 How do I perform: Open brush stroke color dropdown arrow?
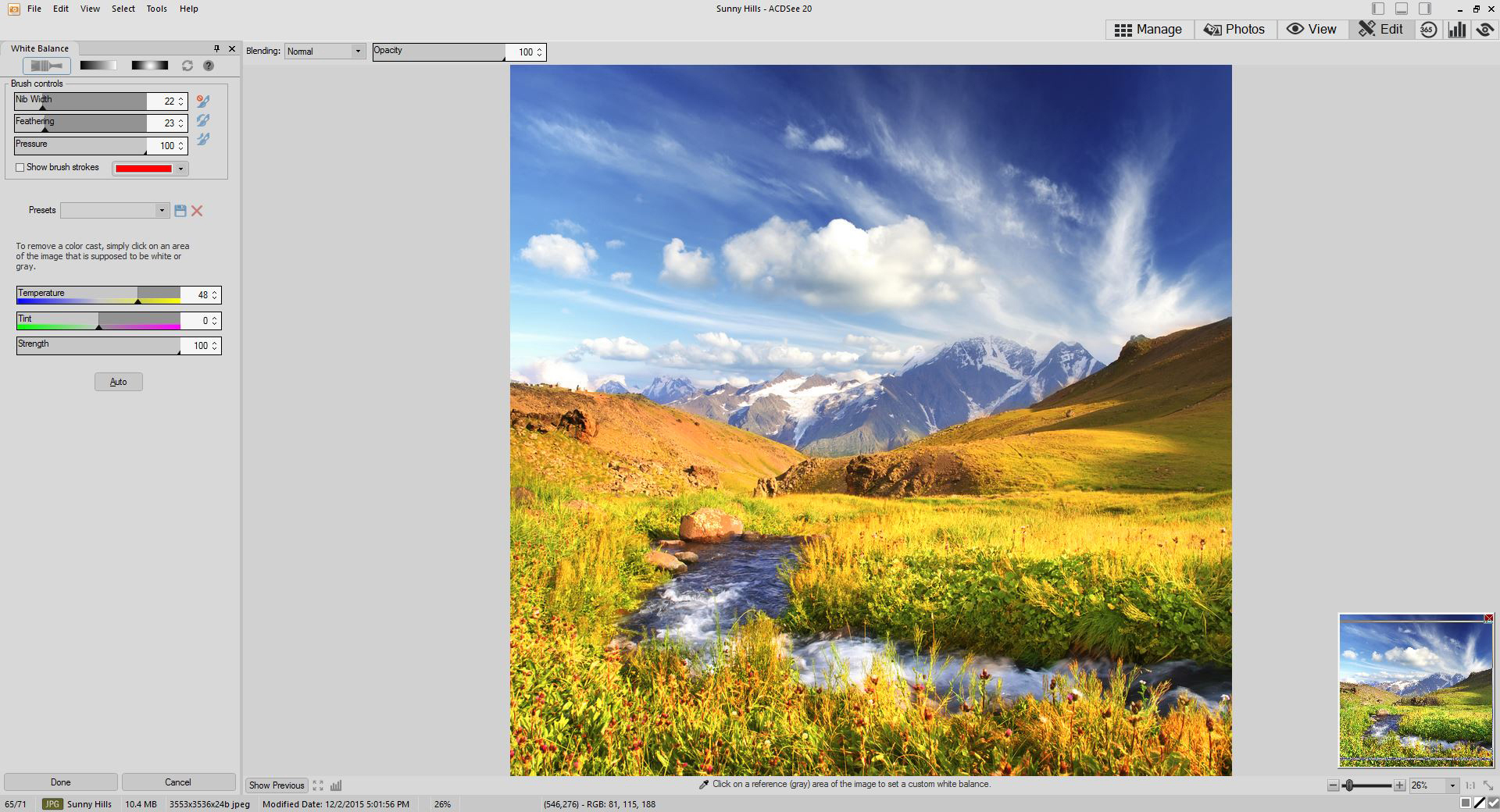click(x=181, y=169)
